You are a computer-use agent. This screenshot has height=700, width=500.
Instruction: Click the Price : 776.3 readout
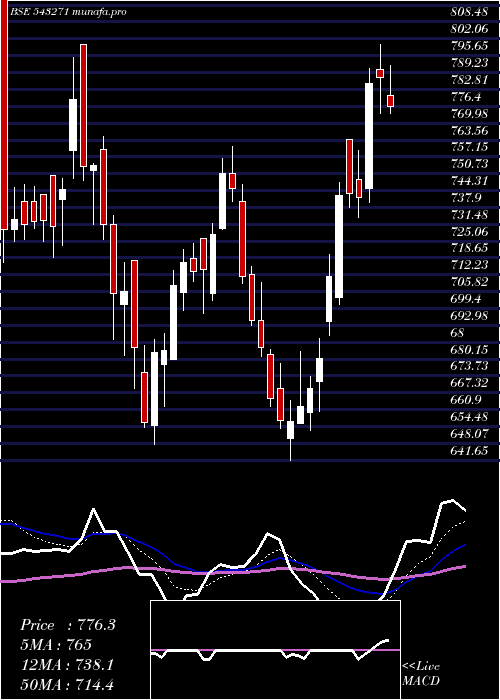68,625
